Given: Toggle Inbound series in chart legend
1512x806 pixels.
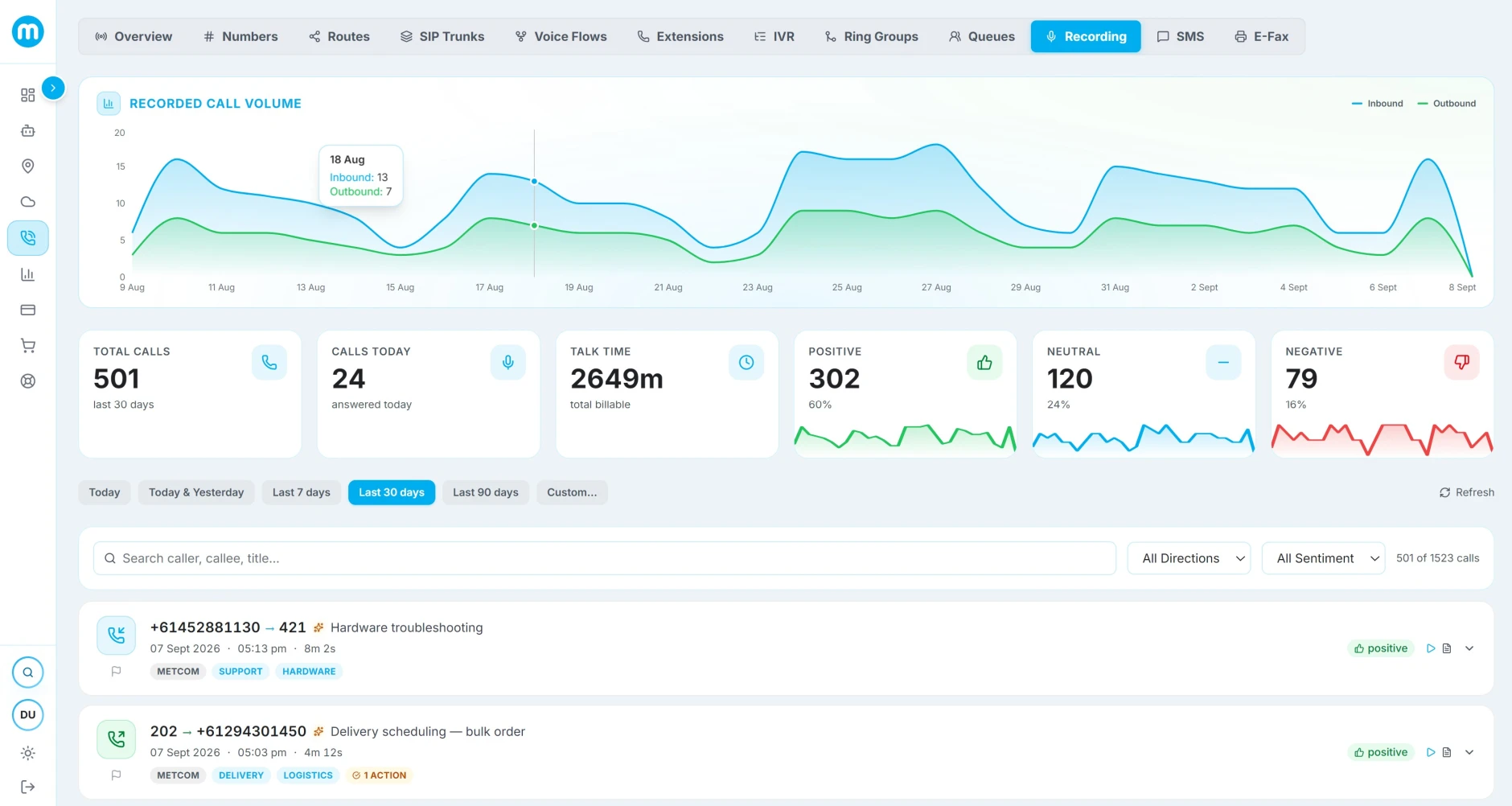Looking at the screenshot, I should [1378, 104].
